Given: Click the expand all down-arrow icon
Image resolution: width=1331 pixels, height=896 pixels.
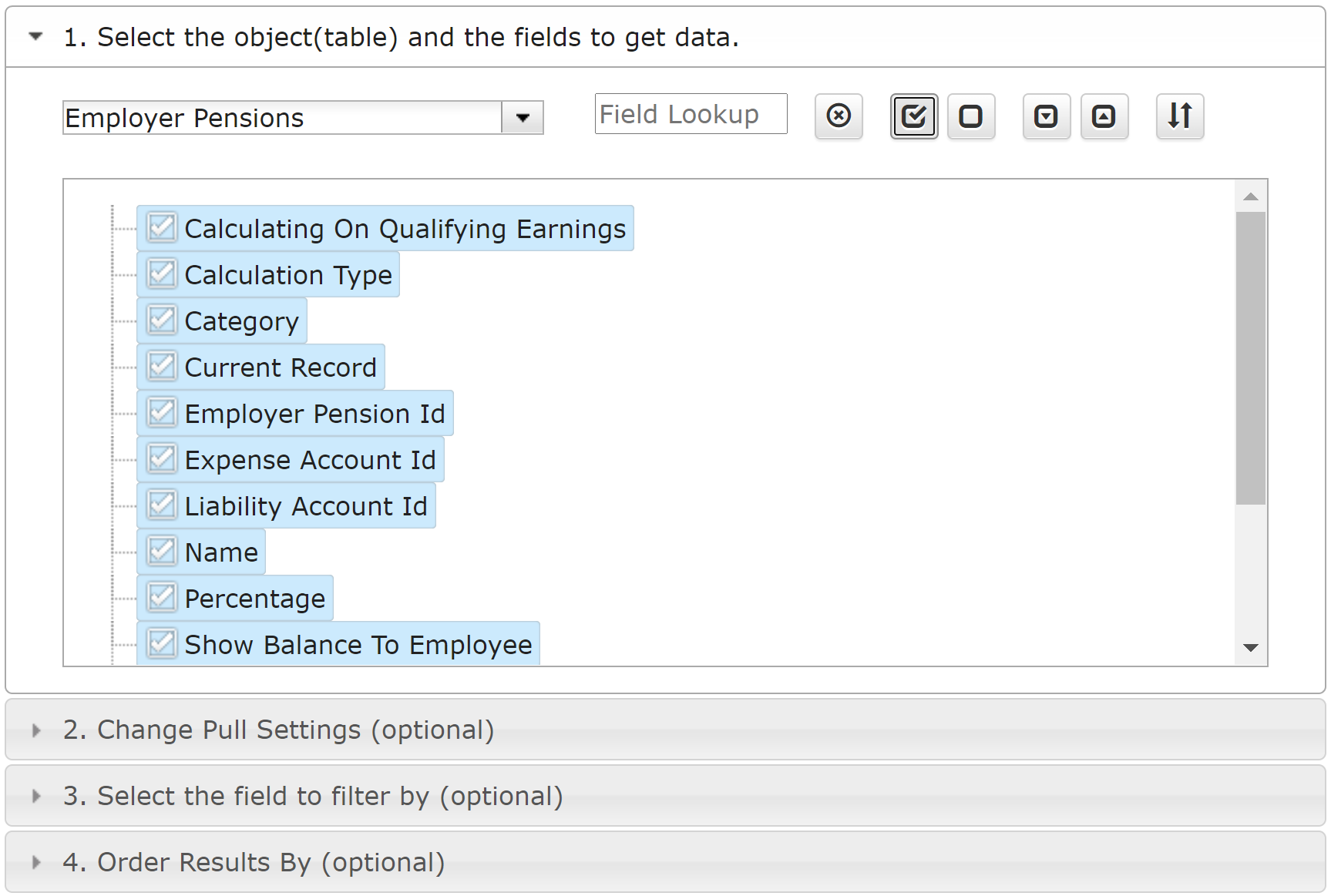Looking at the screenshot, I should (1047, 116).
